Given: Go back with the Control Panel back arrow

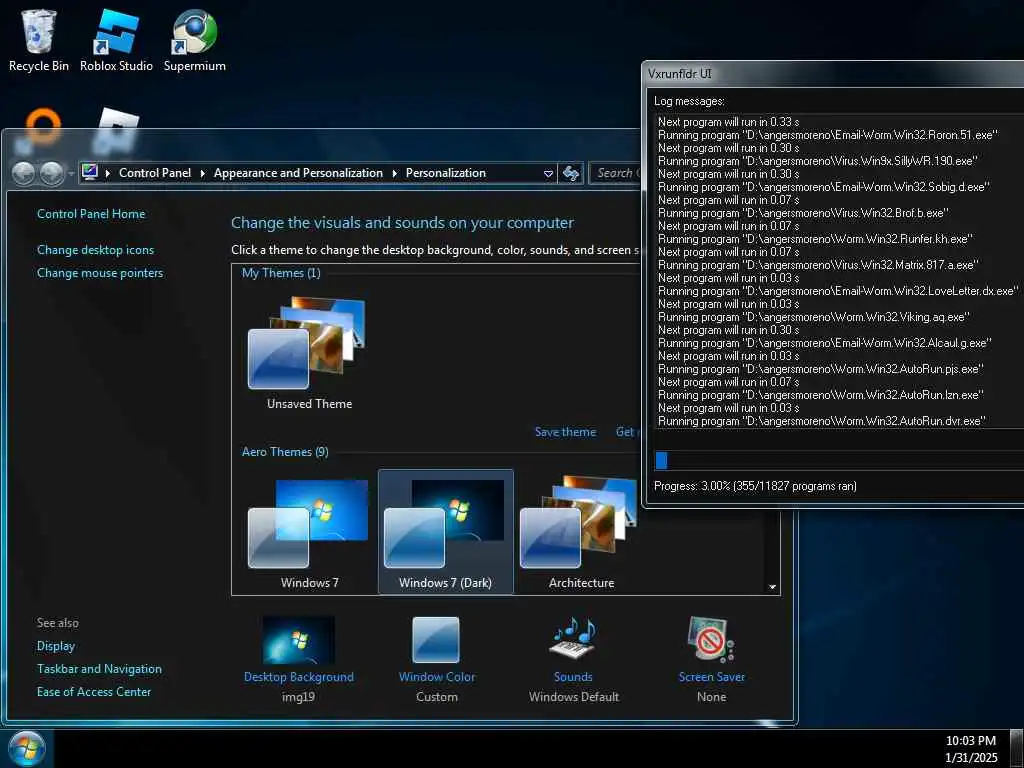Looking at the screenshot, I should (24, 173).
